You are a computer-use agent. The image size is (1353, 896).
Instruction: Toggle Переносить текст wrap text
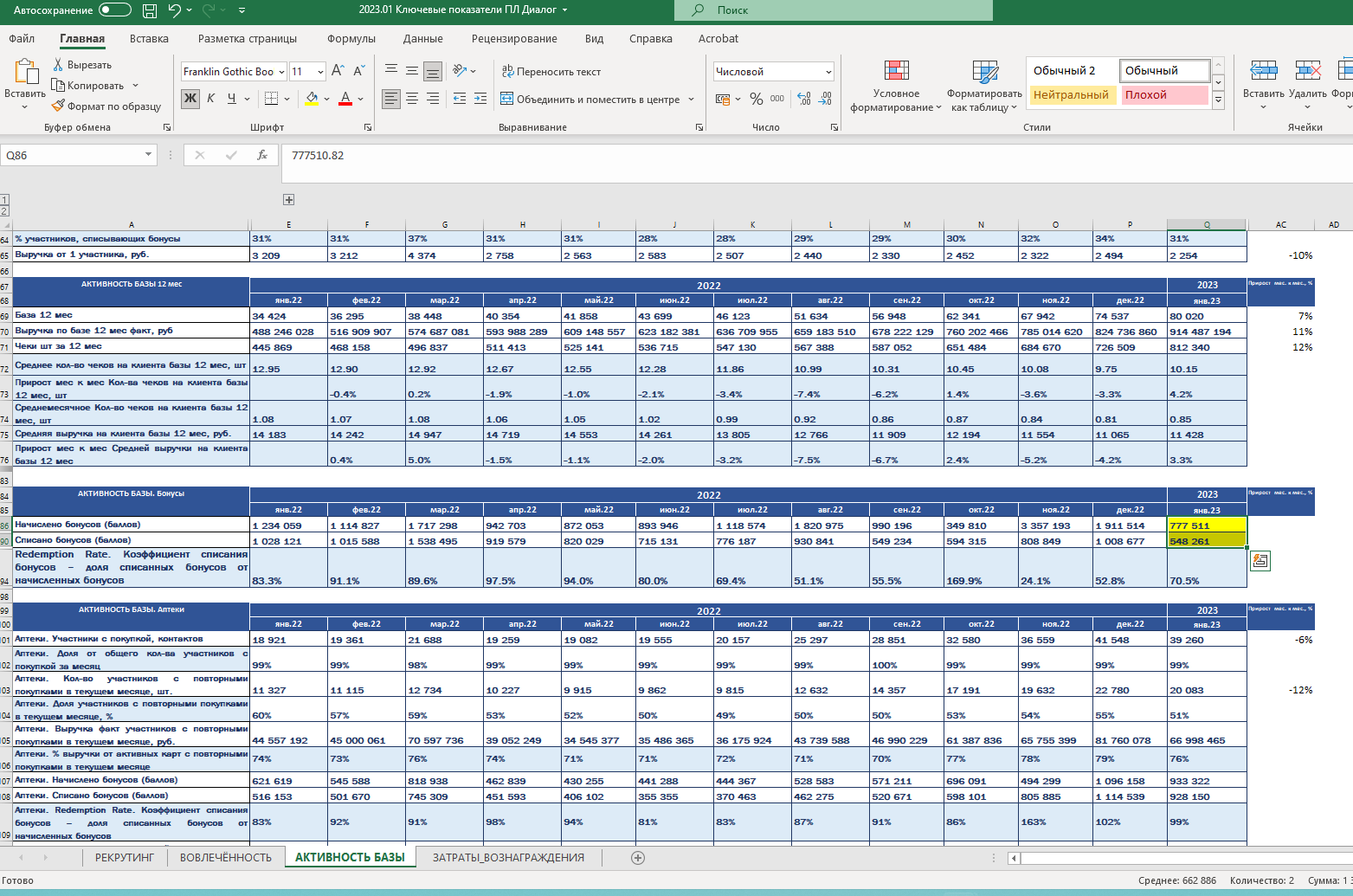click(551, 72)
